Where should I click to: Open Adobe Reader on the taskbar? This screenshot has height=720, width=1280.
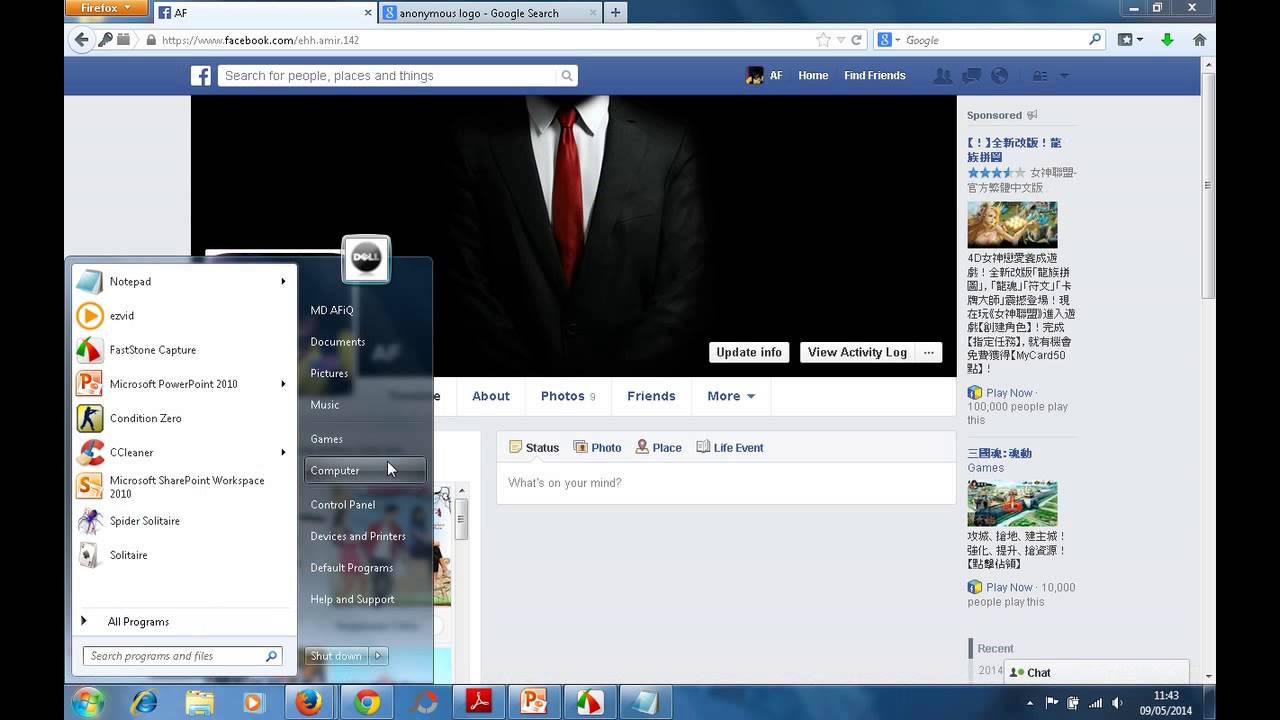pyautogui.click(x=479, y=703)
